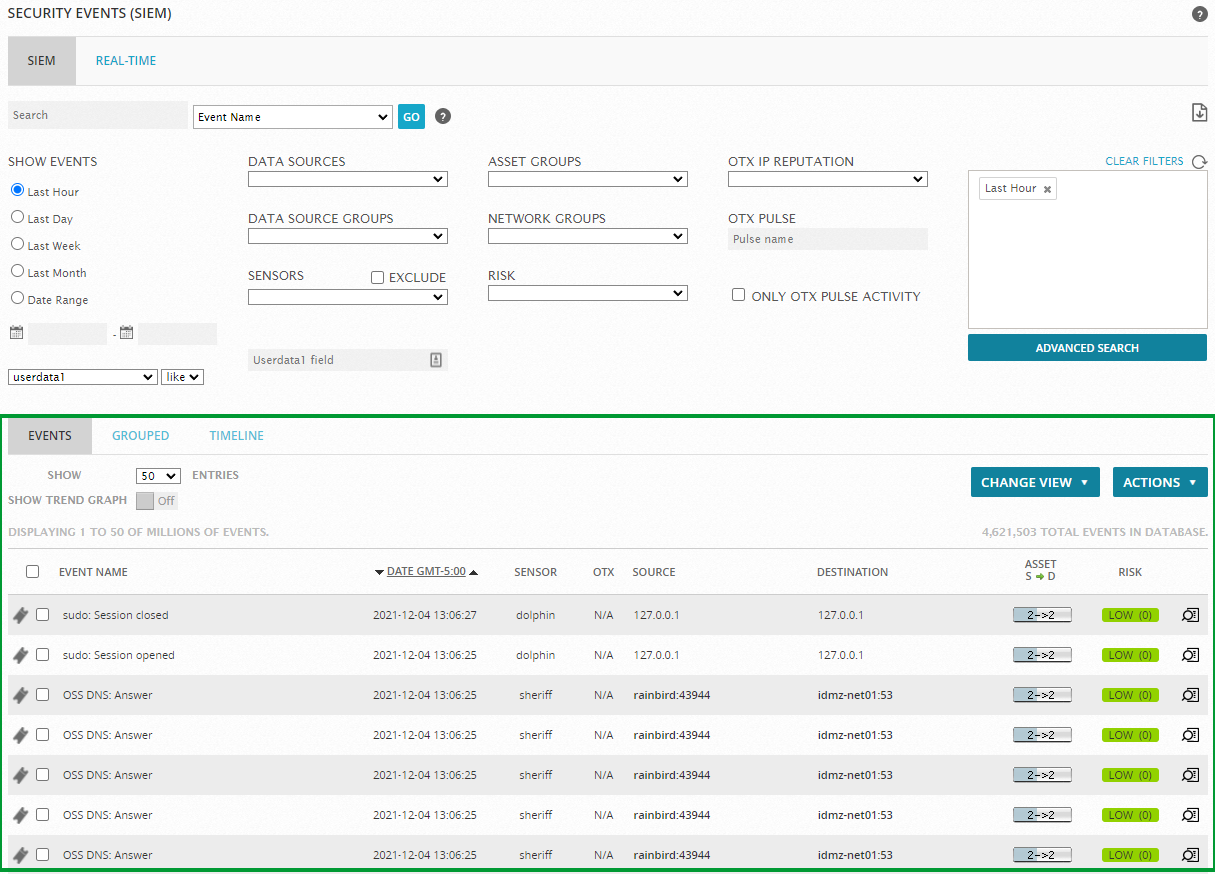The height and width of the screenshot is (874, 1215).
Task: Click the help icon at top right
Action: coord(1199,14)
